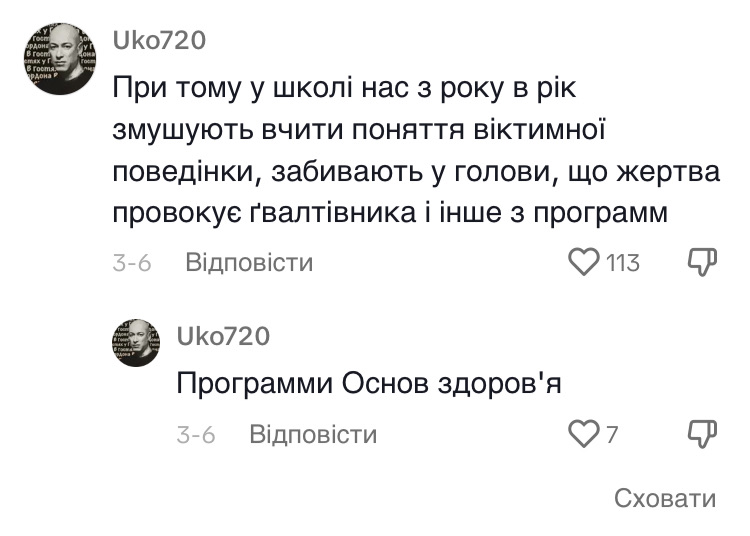Click the 113 likes count
750x536 pixels.
coord(622,263)
